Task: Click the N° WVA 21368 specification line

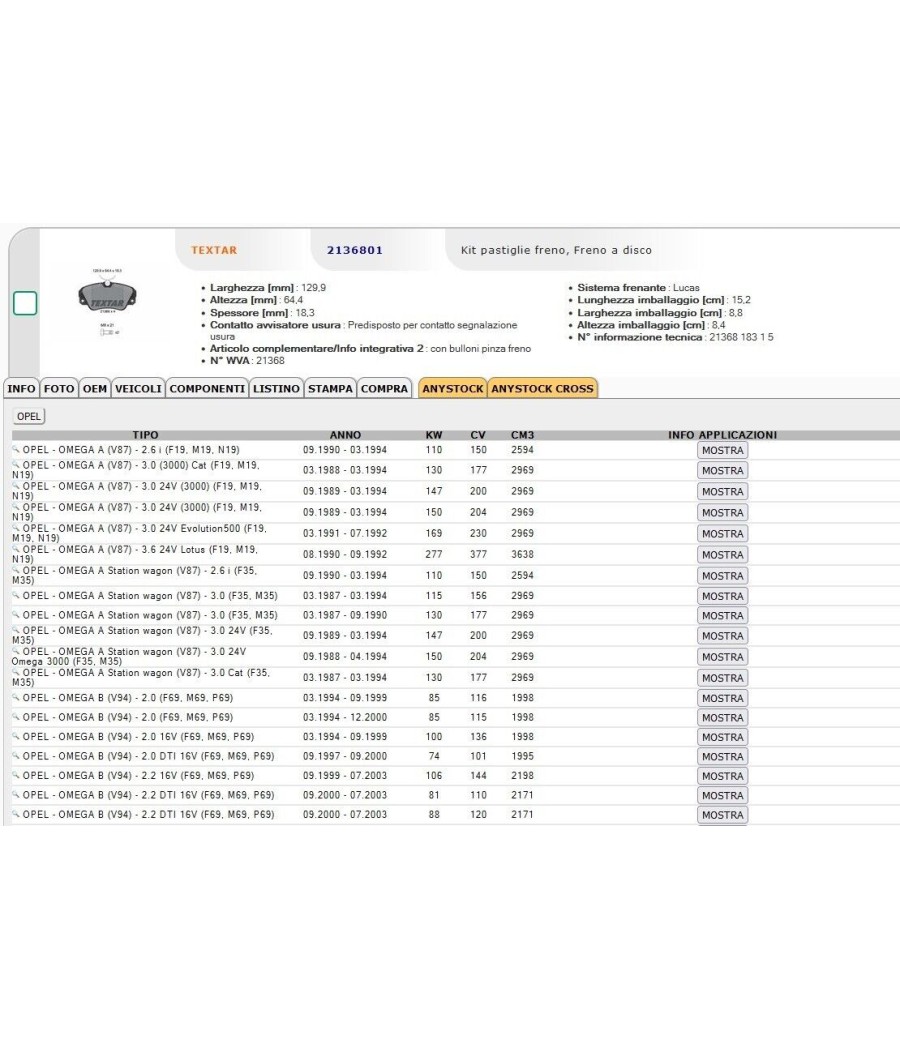Action: click(x=247, y=361)
